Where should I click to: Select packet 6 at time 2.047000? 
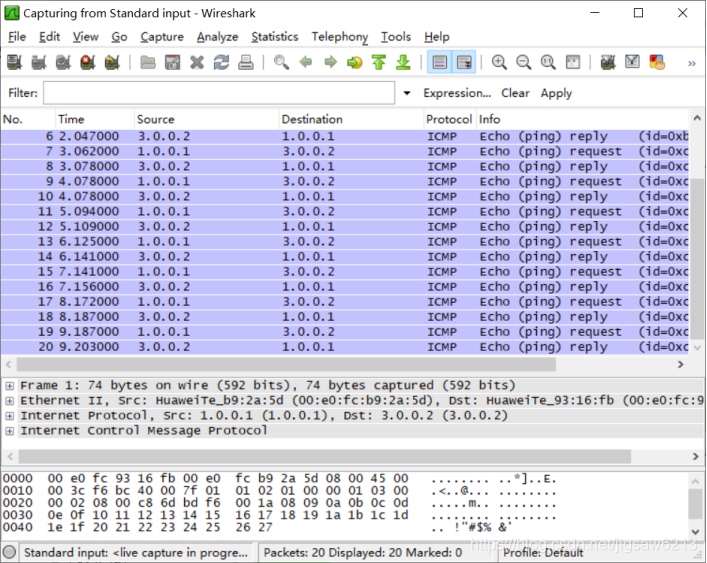[x=344, y=136]
